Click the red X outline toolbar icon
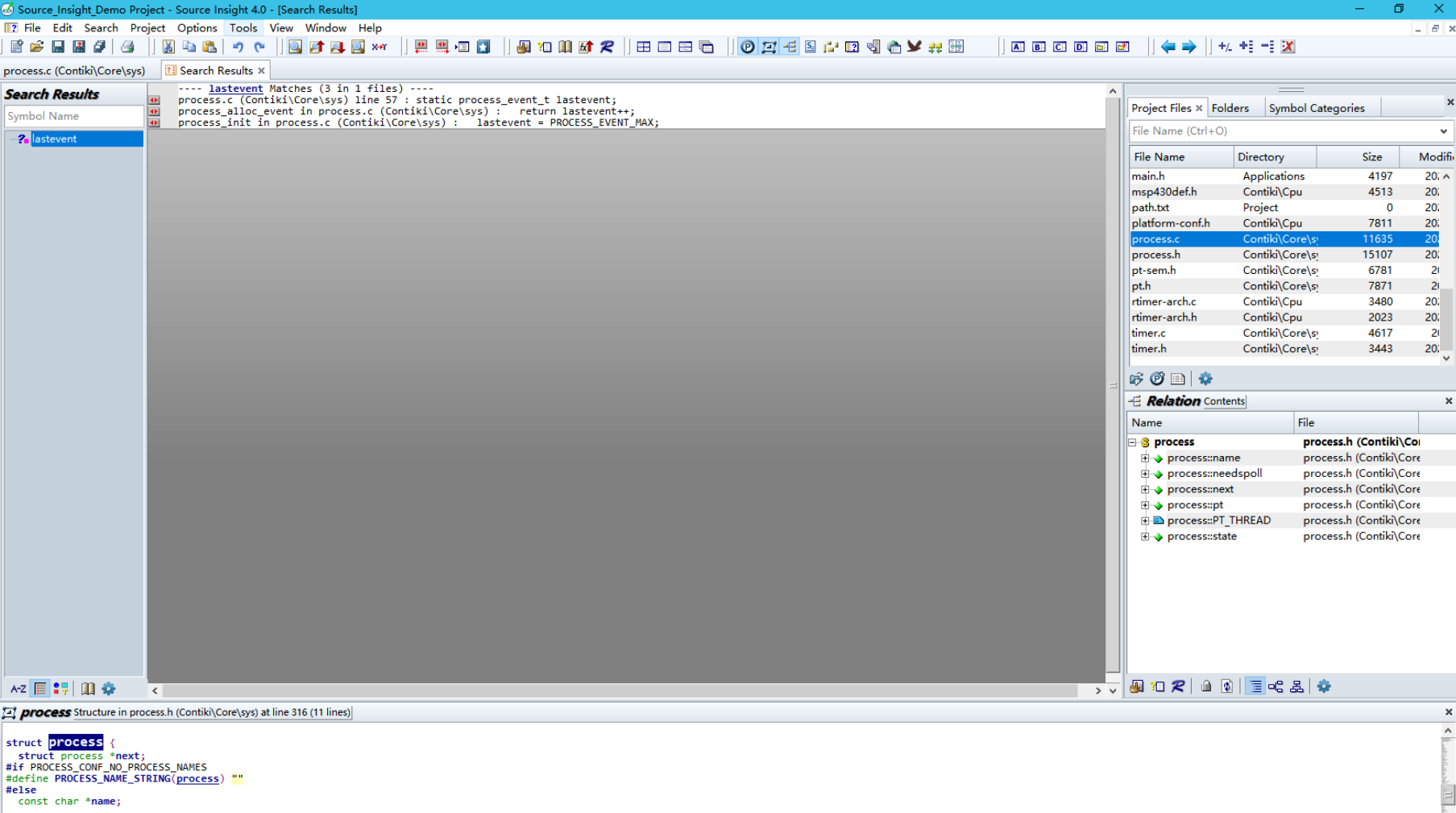This screenshot has width=1456, height=813. coord(1288,47)
